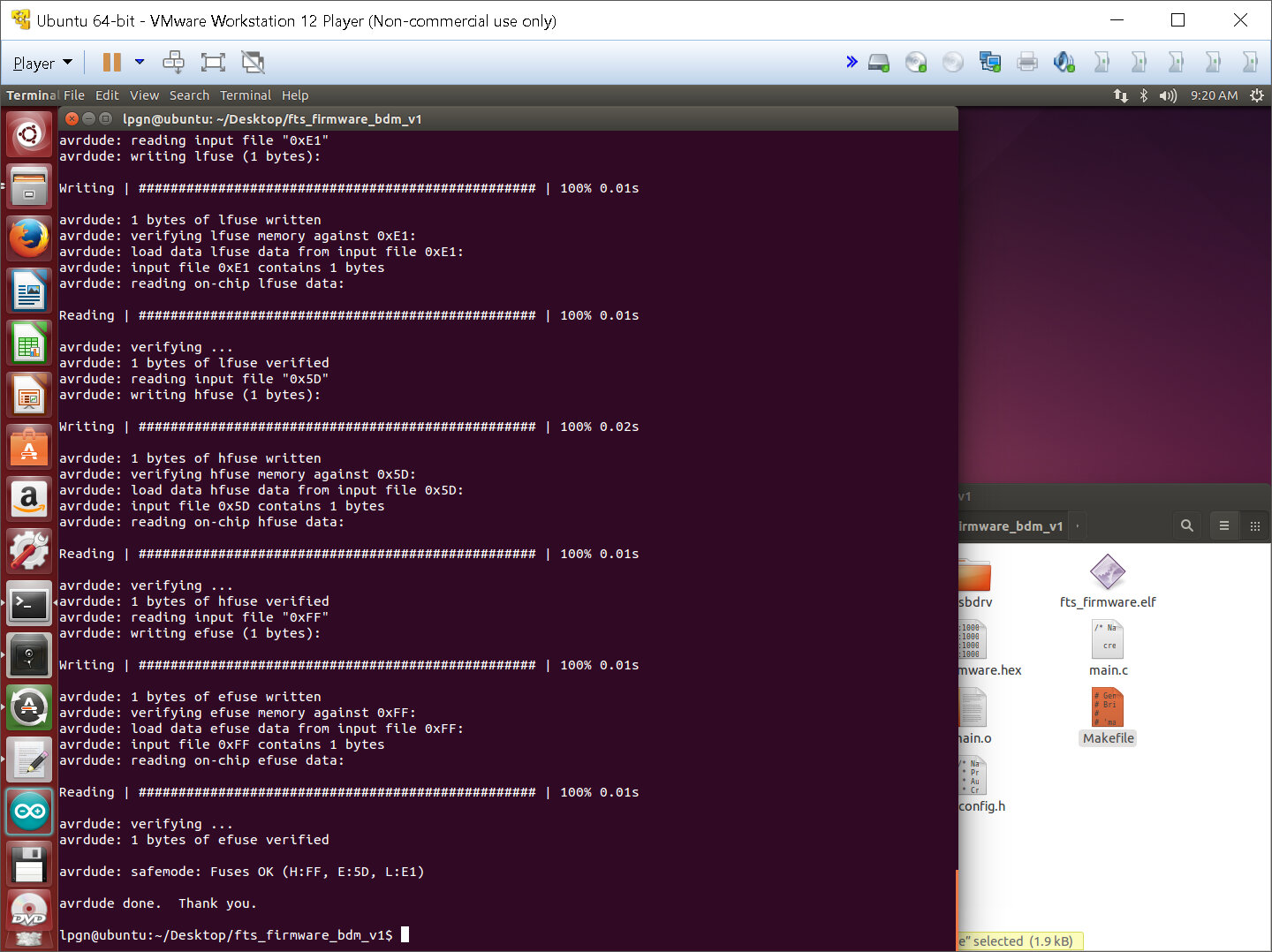The height and width of the screenshot is (952, 1272).
Task: Select the Makefile in Files window
Action: point(1108,717)
